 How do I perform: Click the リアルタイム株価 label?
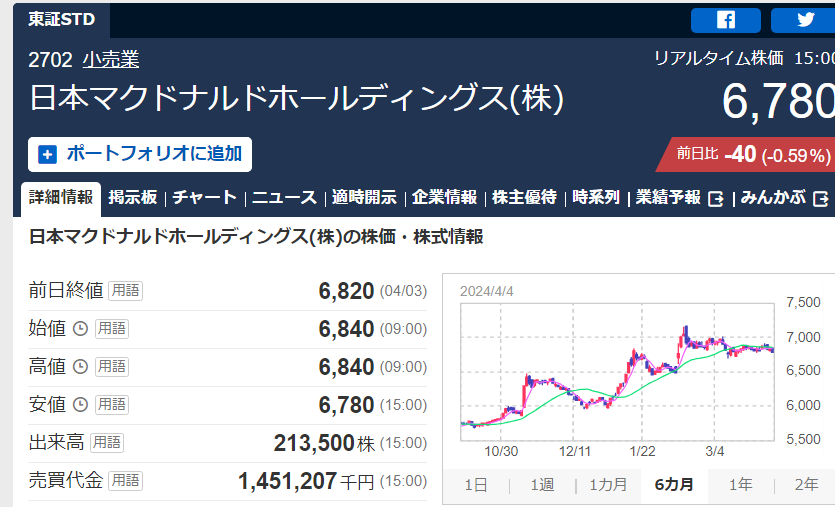718,58
